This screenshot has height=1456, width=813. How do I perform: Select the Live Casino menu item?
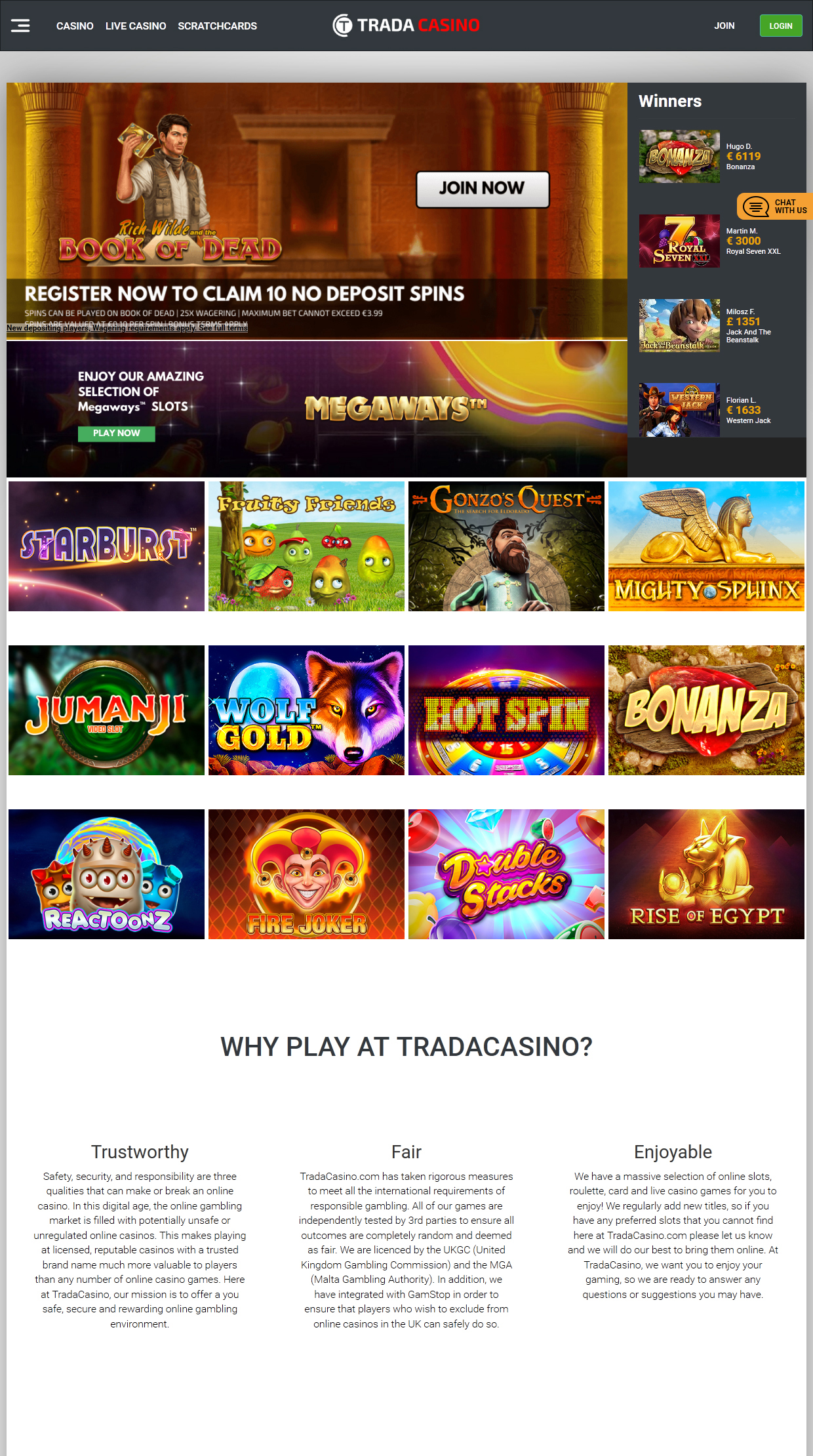[x=136, y=26]
